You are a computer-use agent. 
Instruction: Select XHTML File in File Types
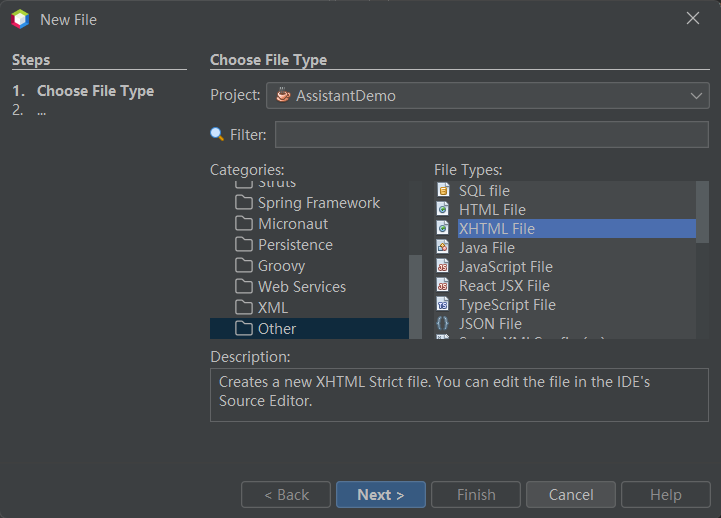click(496, 228)
